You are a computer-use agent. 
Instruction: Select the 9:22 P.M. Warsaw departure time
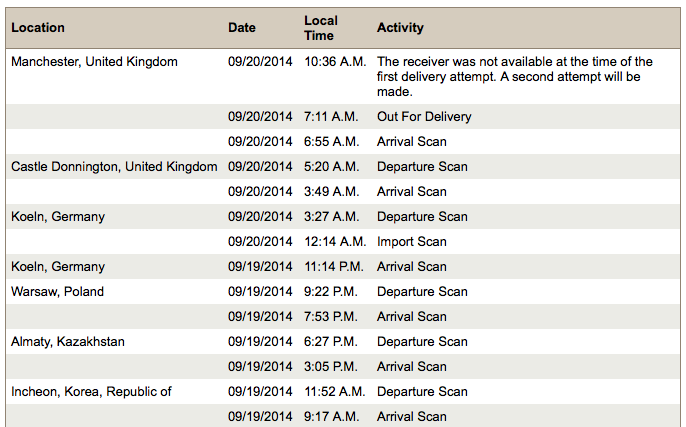331,292
